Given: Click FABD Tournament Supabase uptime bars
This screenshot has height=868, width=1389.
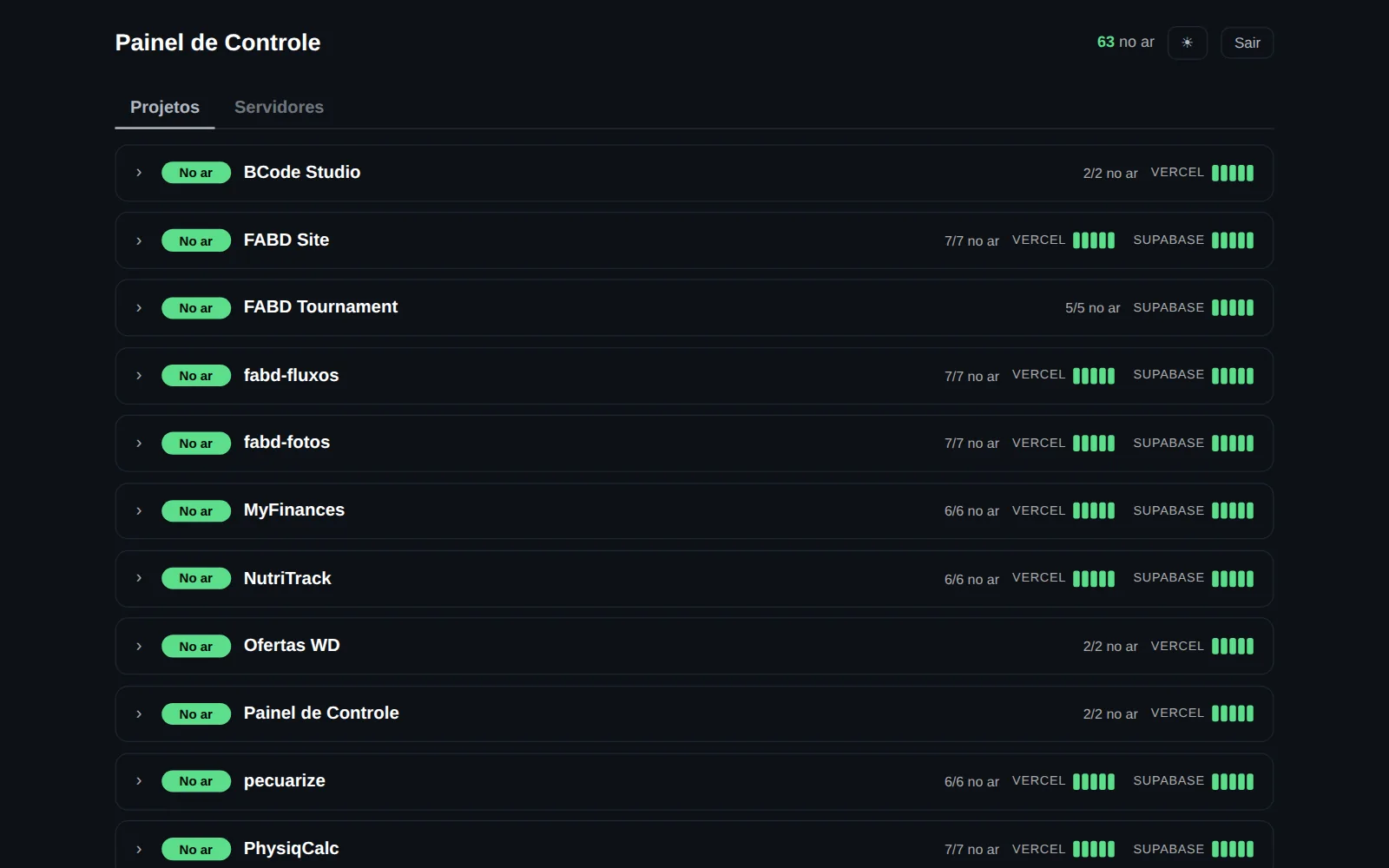Looking at the screenshot, I should 1233,307.
